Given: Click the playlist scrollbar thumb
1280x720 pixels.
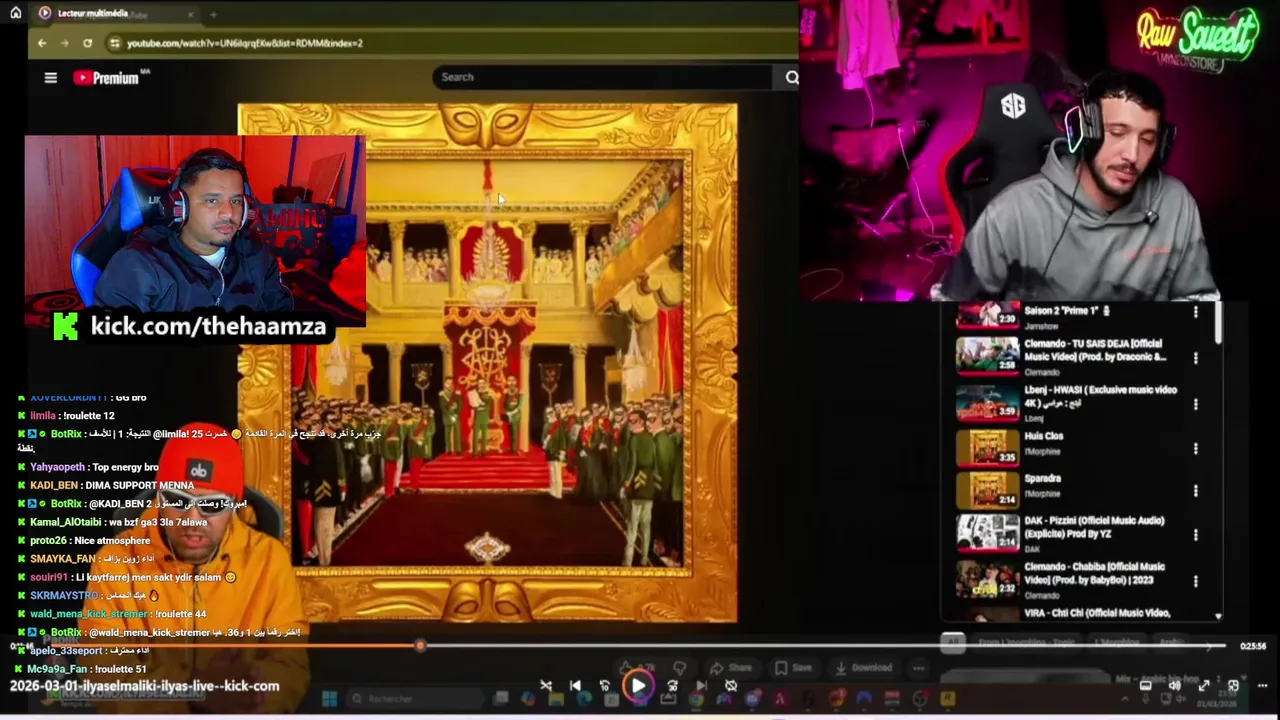Looking at the screenshot, I should point(1218,323).
